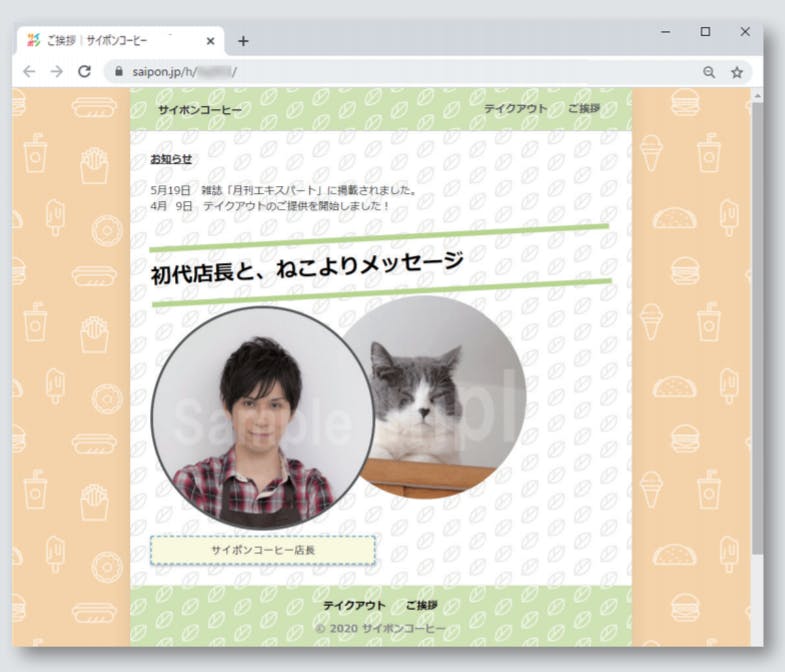Image resolution: width=785 pixels, height=672 pixels.
Task: Click the tab favicon icon
Action: pos(34,41)
